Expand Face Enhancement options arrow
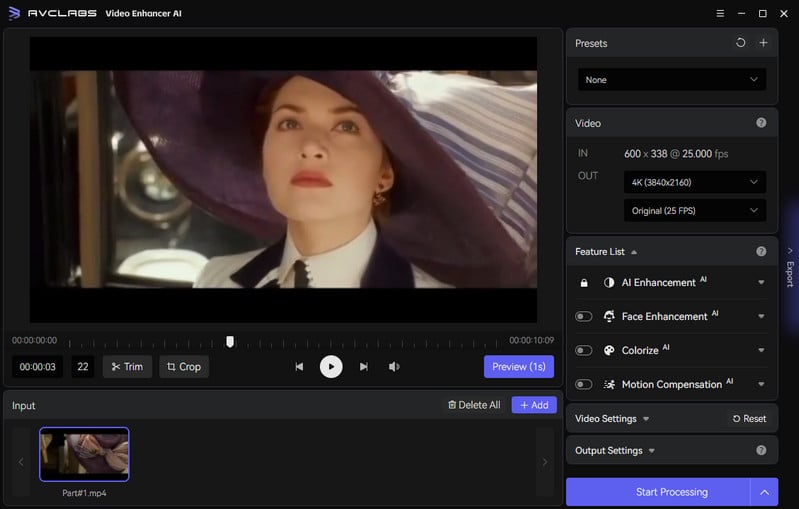Screen dimensions: 799x509 coord(761,316)
